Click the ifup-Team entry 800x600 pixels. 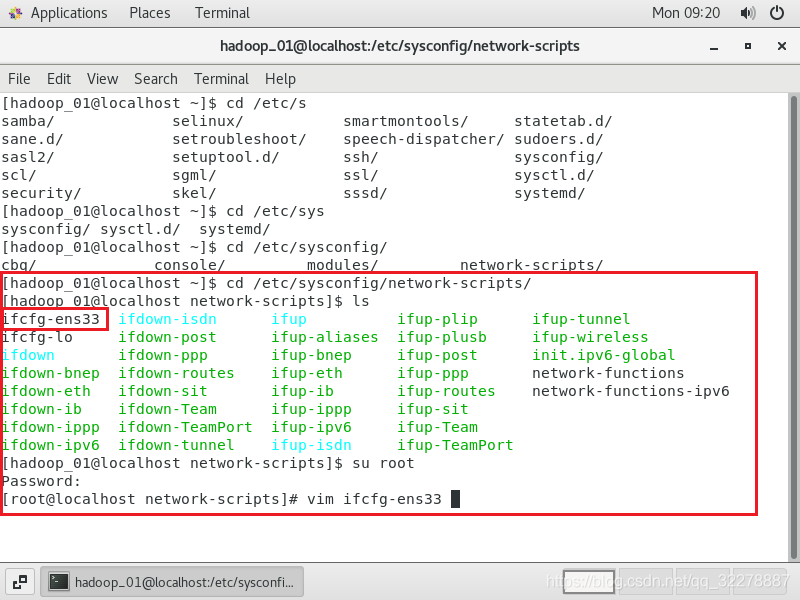tap(437, 428)
